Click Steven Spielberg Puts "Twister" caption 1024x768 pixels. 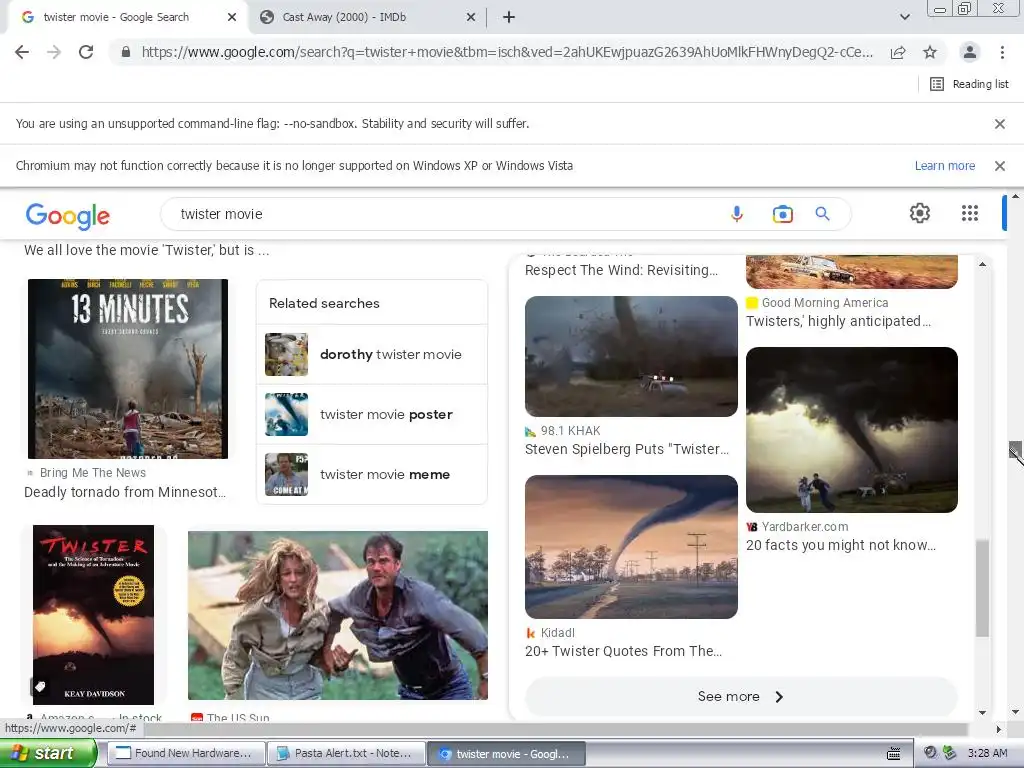tap(627, 449)
